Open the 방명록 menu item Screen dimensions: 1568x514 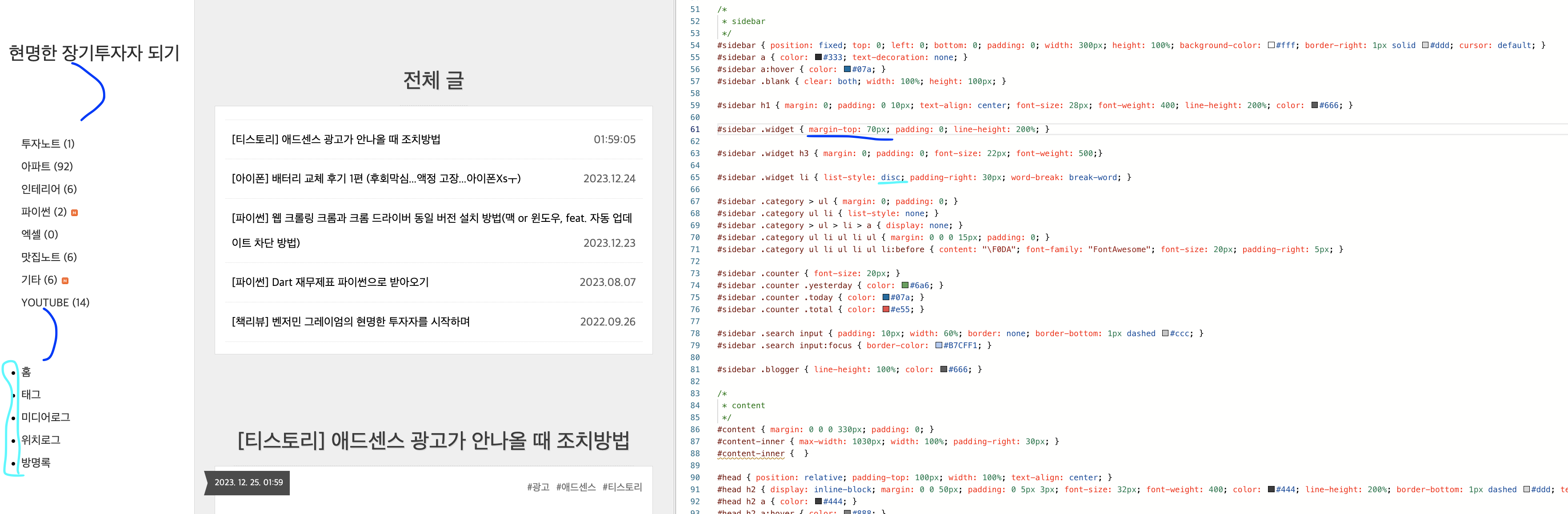pos(36,462)
